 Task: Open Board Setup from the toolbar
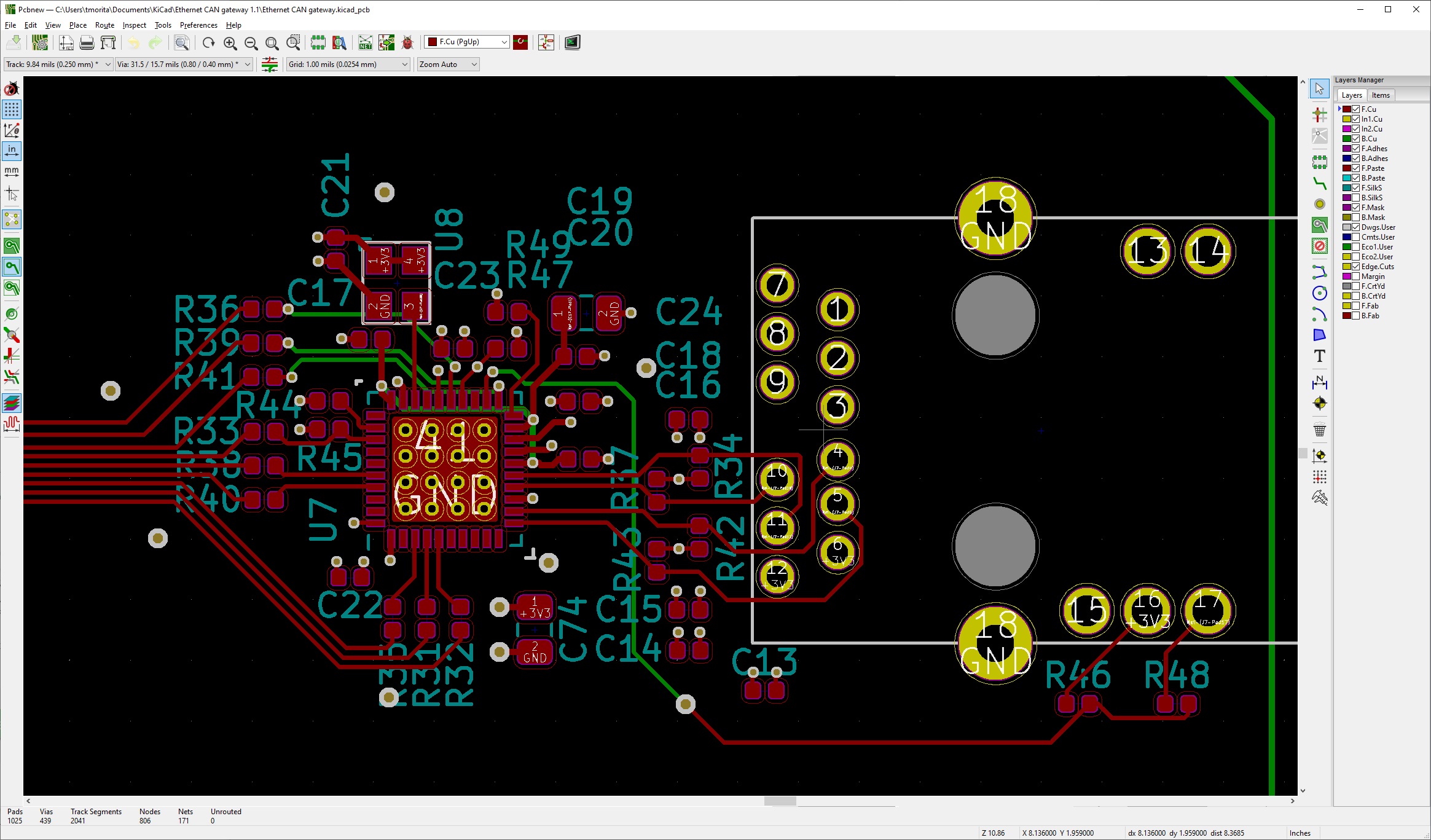coord(40,42)
